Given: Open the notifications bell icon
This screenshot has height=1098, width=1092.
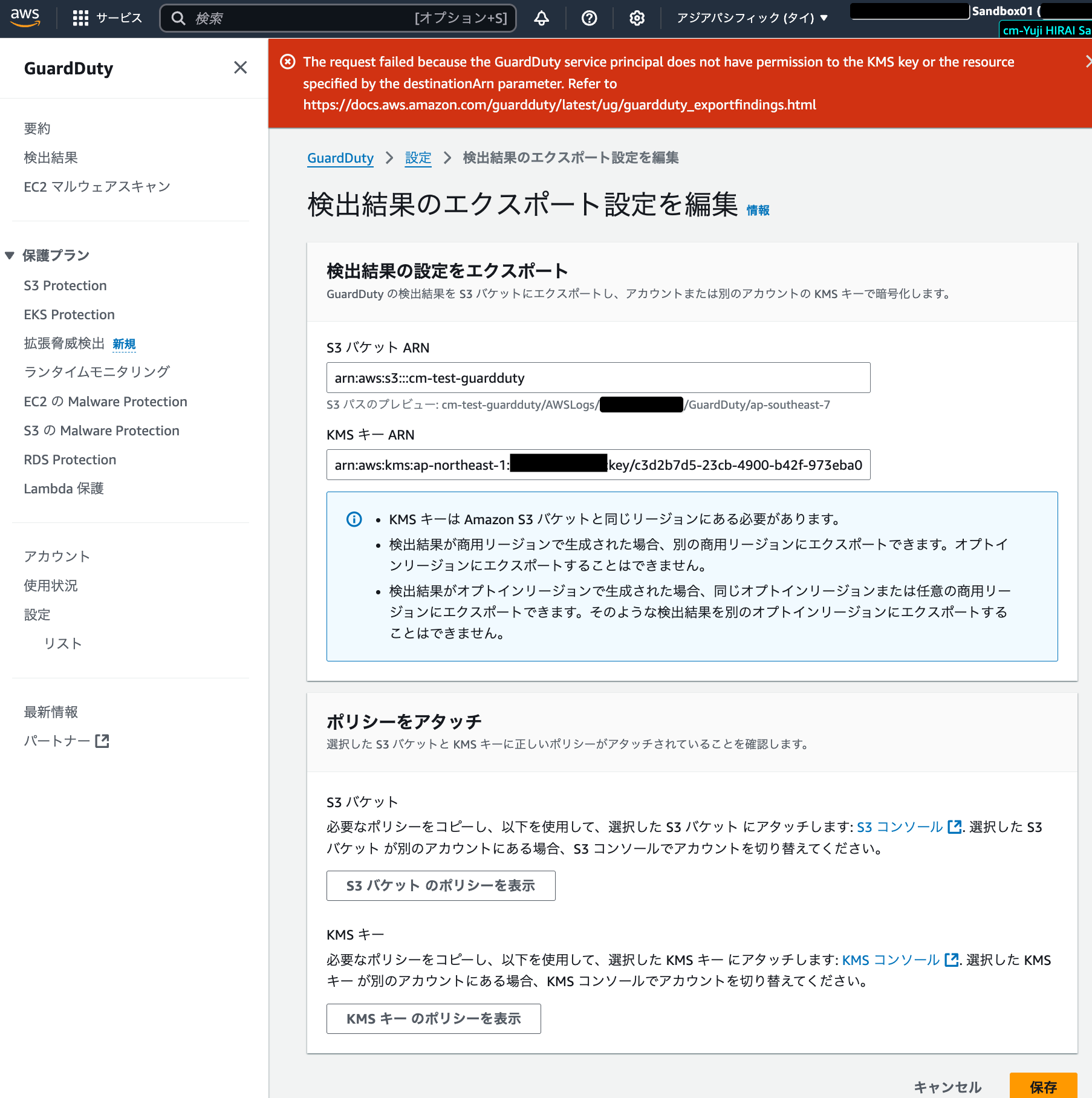Looking at the screenshot, I should coord(542,18).
